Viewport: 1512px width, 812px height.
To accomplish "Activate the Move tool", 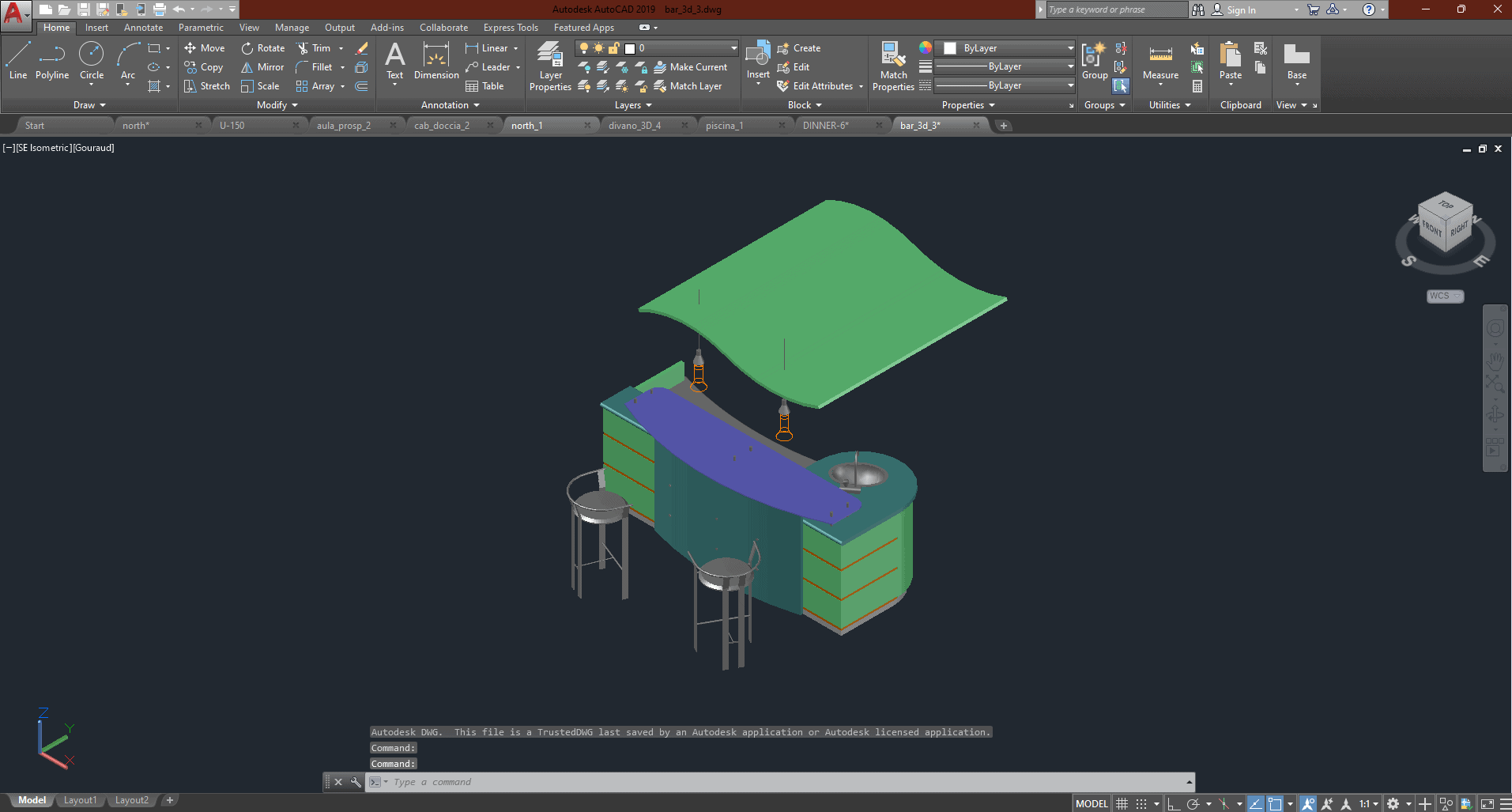I will [205, 48].
